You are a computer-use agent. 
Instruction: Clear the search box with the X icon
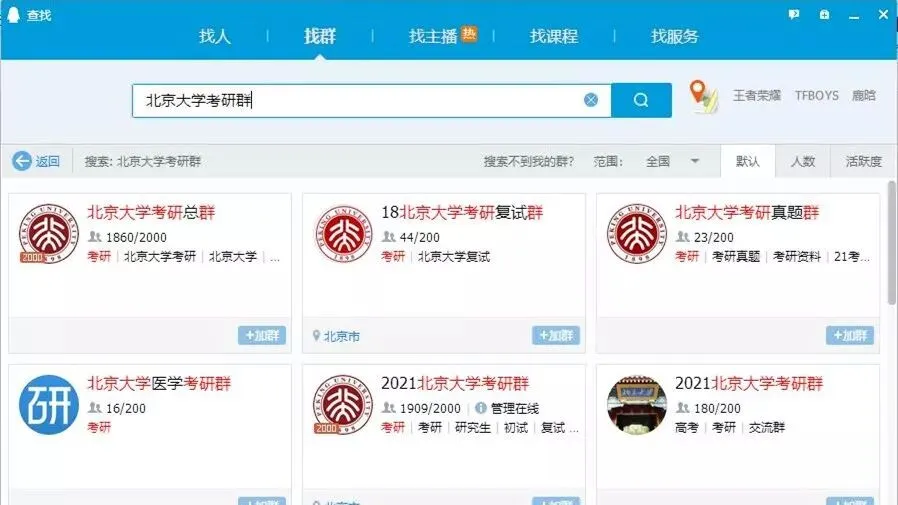(591, 100)
